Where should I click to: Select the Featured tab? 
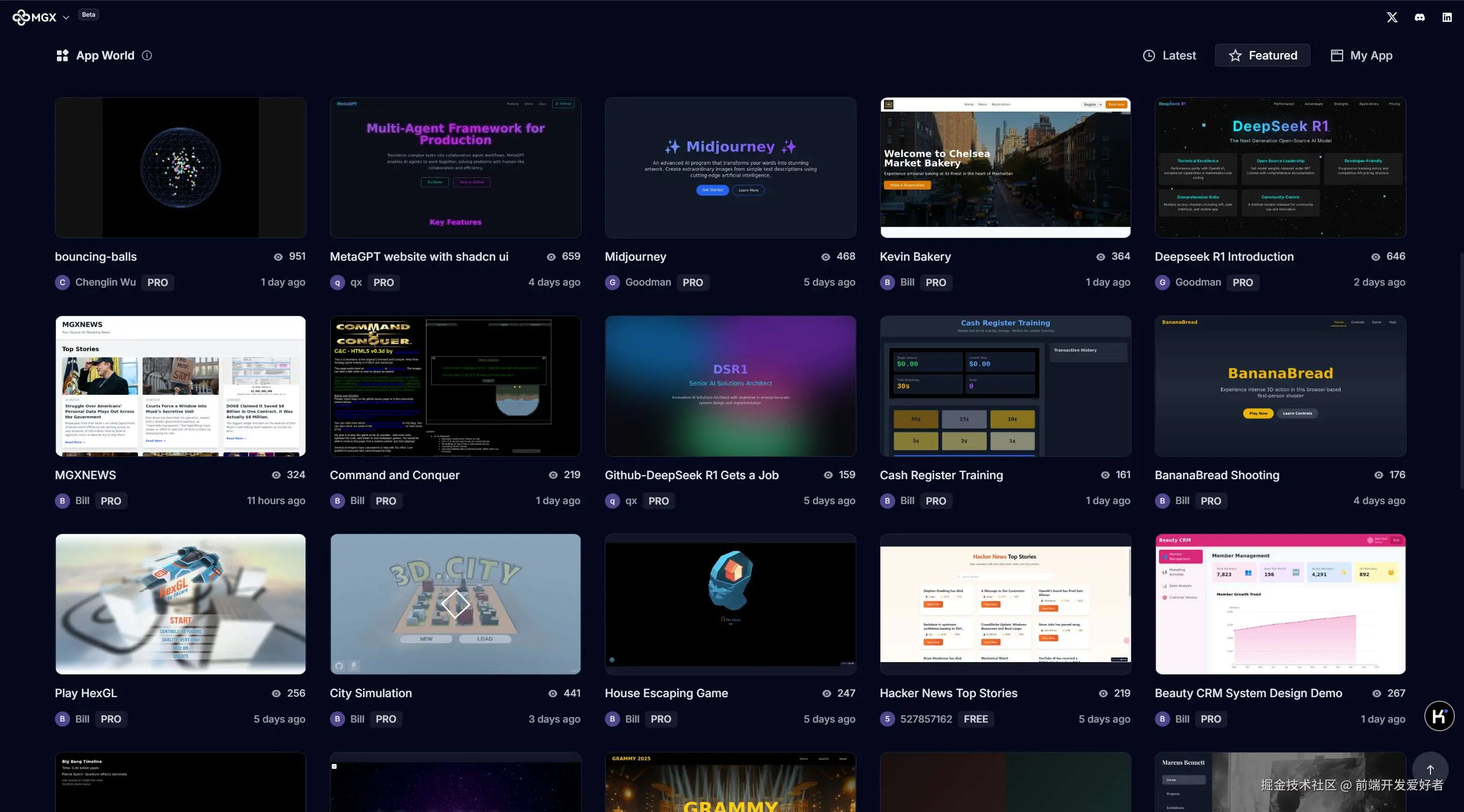pyautogui.click(x=1262, y=55)
